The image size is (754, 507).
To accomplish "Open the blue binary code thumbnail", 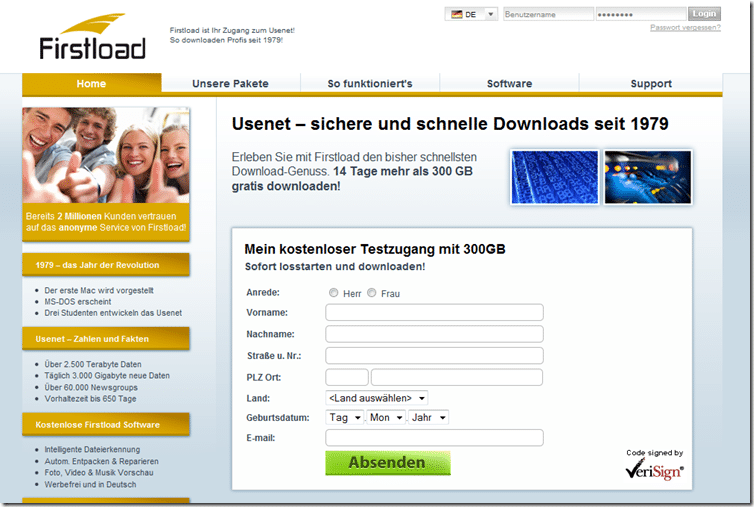I will (x=554, y=177).
